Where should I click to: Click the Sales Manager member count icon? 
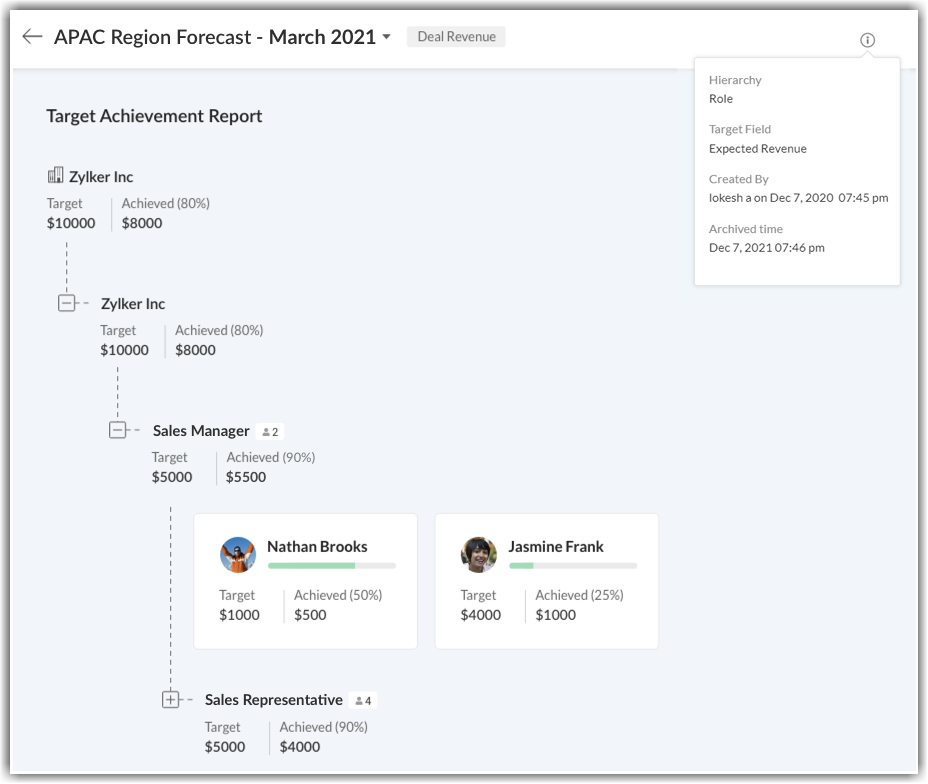point(270,432)
